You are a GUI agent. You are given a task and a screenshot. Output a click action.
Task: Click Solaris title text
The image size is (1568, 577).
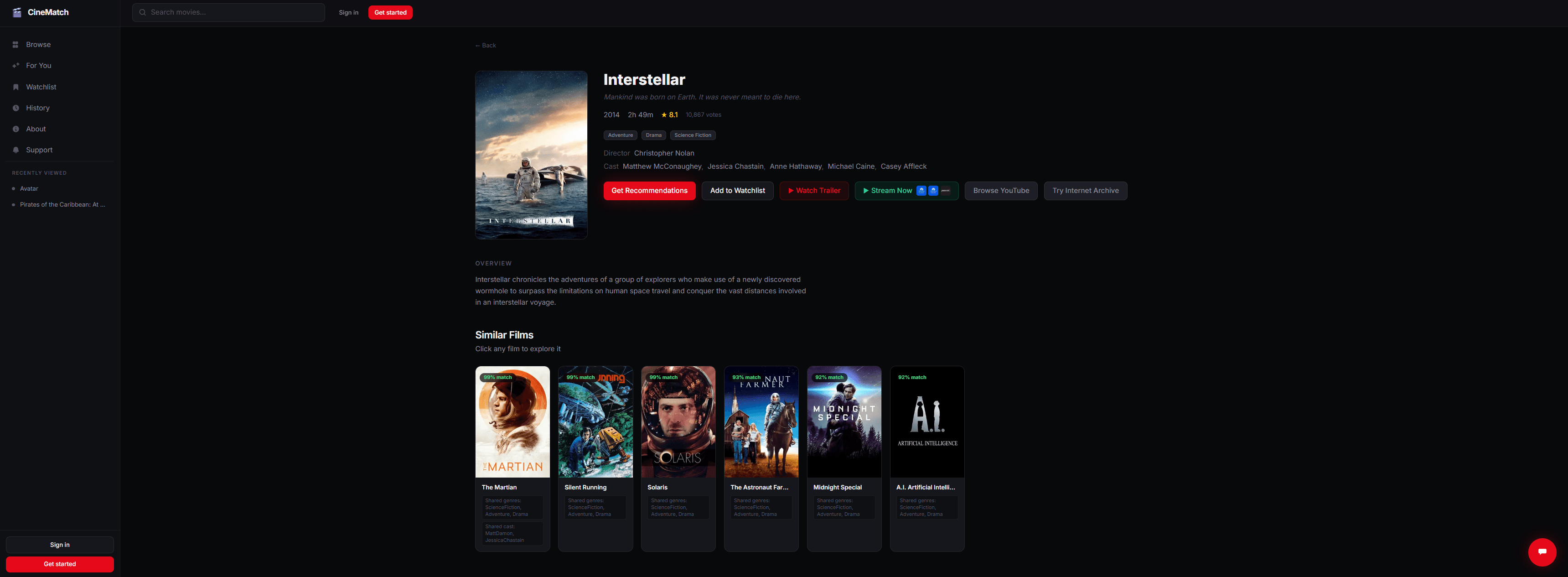click(x=657, y=488)
